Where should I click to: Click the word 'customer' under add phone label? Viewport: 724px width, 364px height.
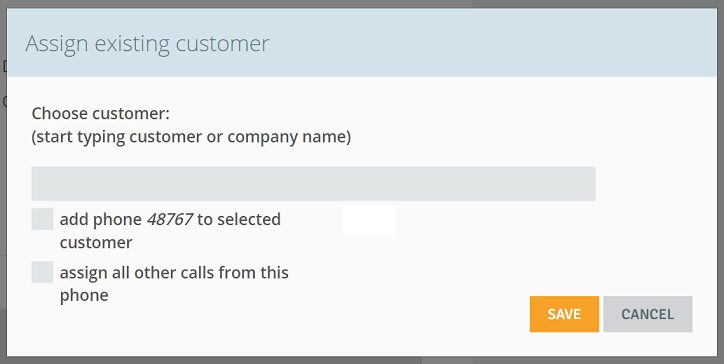(x=96, y=243)
